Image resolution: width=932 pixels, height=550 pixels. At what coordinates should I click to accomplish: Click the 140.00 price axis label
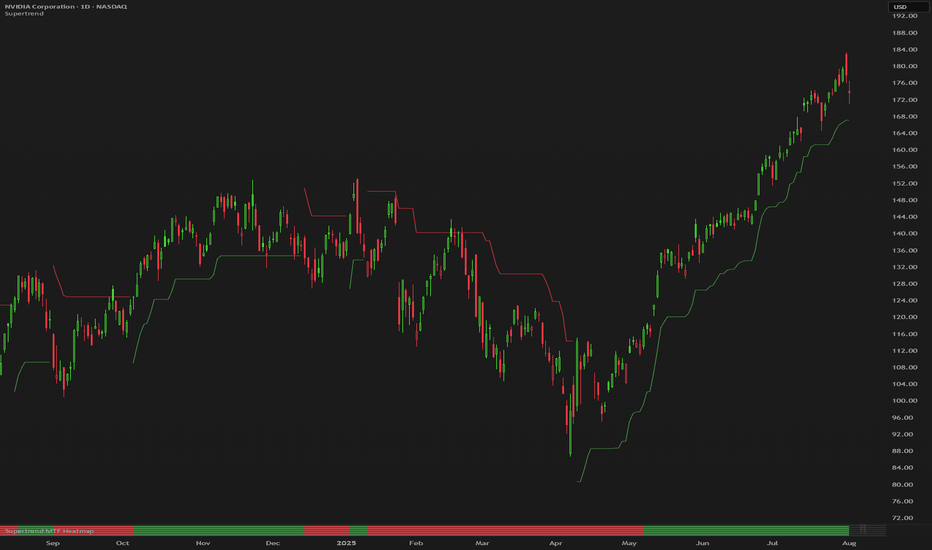pos(904,234)
